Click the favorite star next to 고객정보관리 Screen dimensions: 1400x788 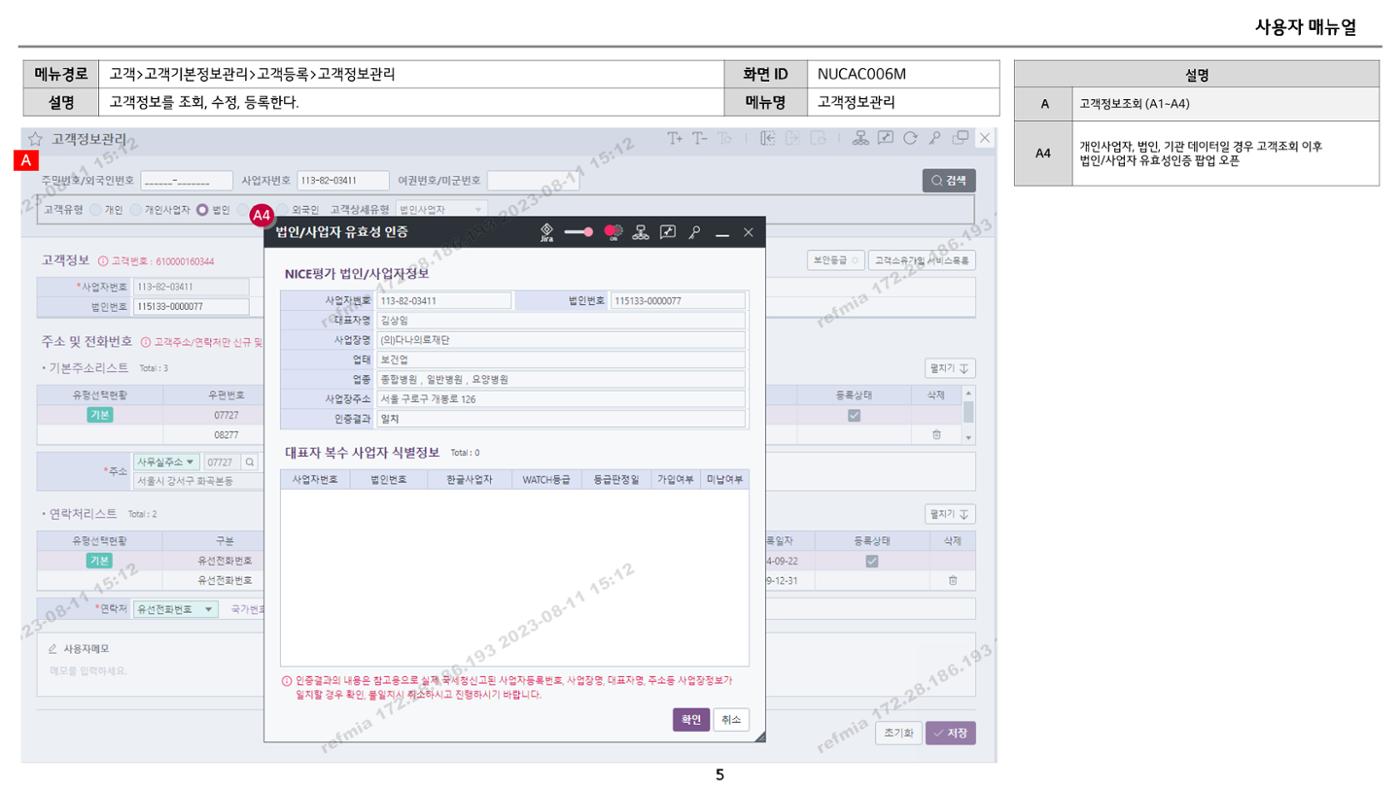point(35,139)
